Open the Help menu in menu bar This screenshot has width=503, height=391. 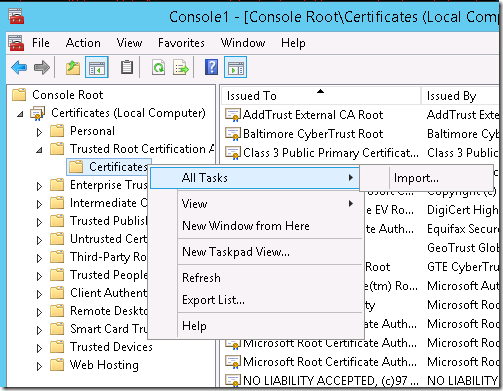[x=293, y=43]
